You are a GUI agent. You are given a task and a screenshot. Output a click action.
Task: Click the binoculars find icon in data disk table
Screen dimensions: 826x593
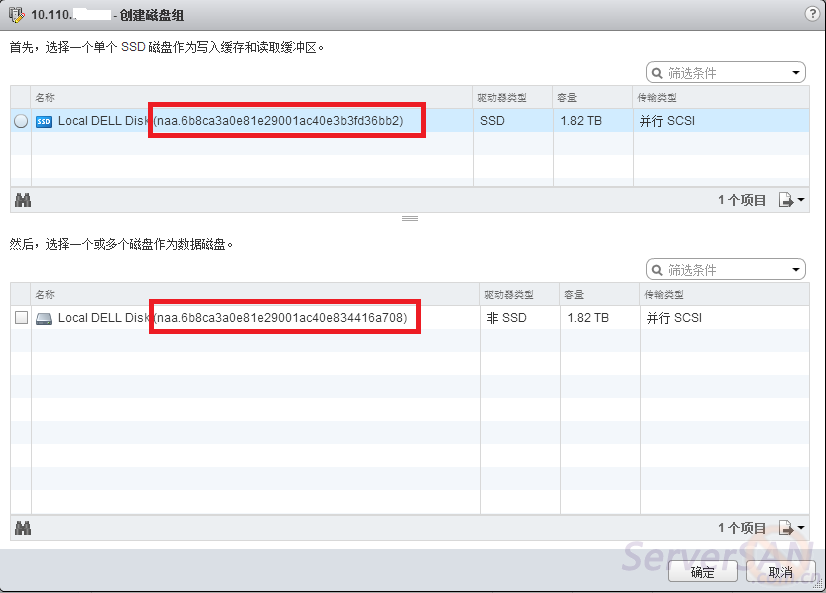pyautogui.click(x=22, y=527)
